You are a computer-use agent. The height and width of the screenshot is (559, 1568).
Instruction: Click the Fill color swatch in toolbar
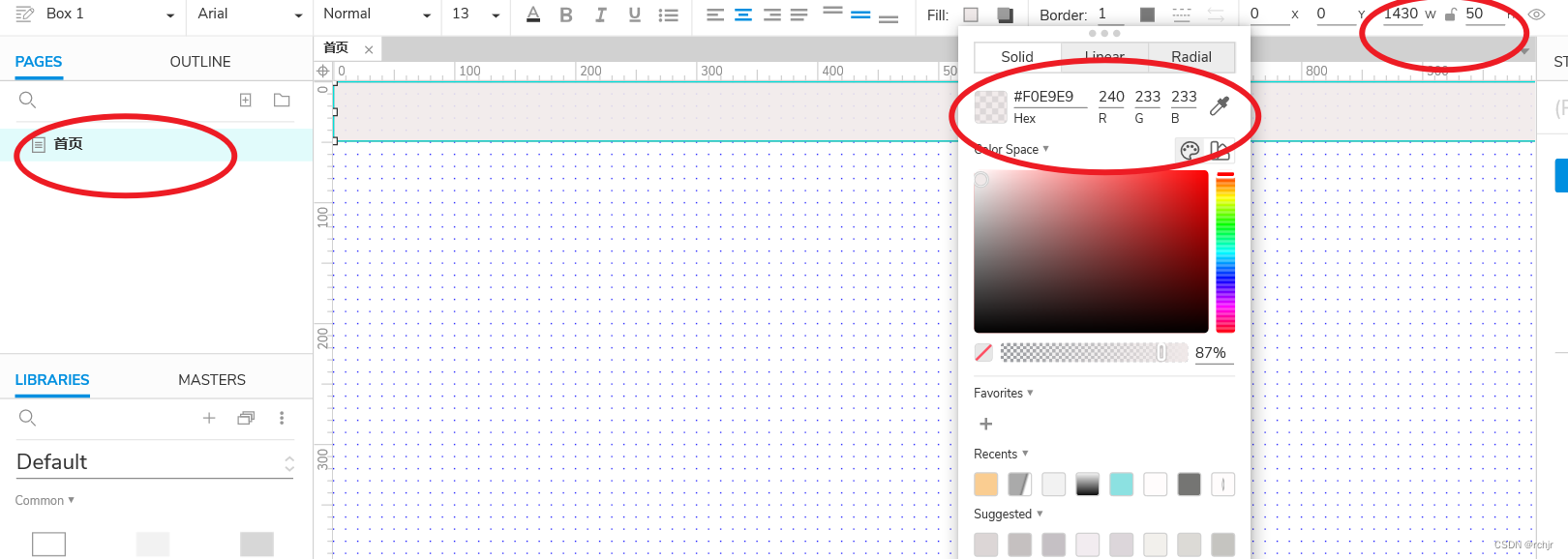[971, 15]
